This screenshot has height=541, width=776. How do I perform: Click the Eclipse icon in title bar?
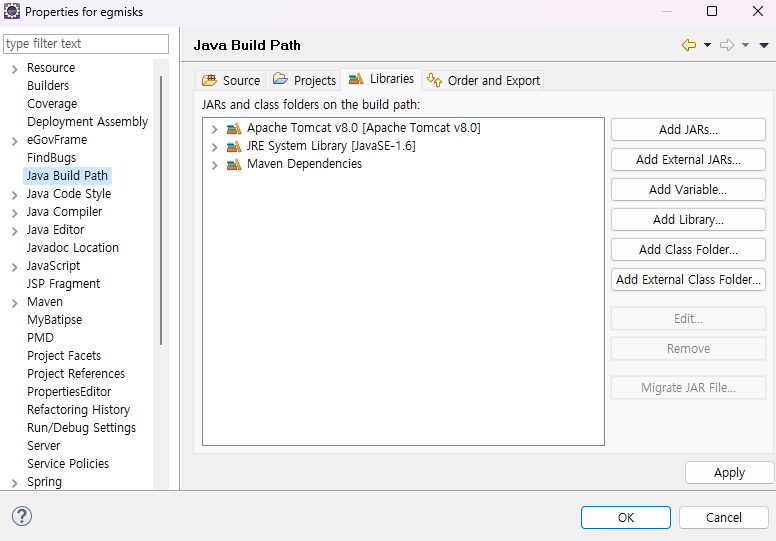(x=12, y=11)
